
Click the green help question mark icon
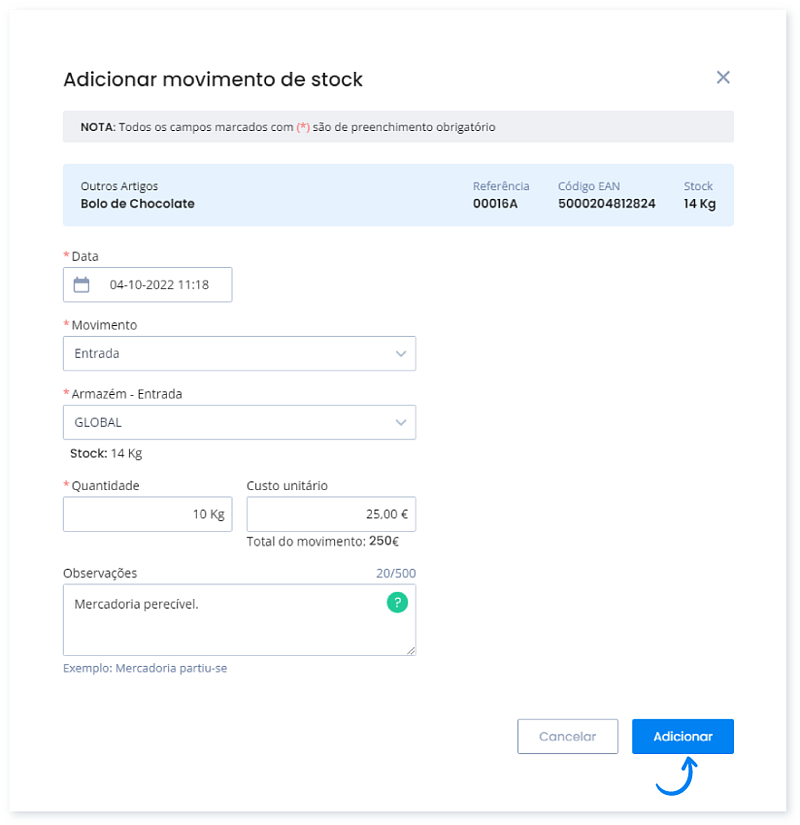click(x=396, y=603)
